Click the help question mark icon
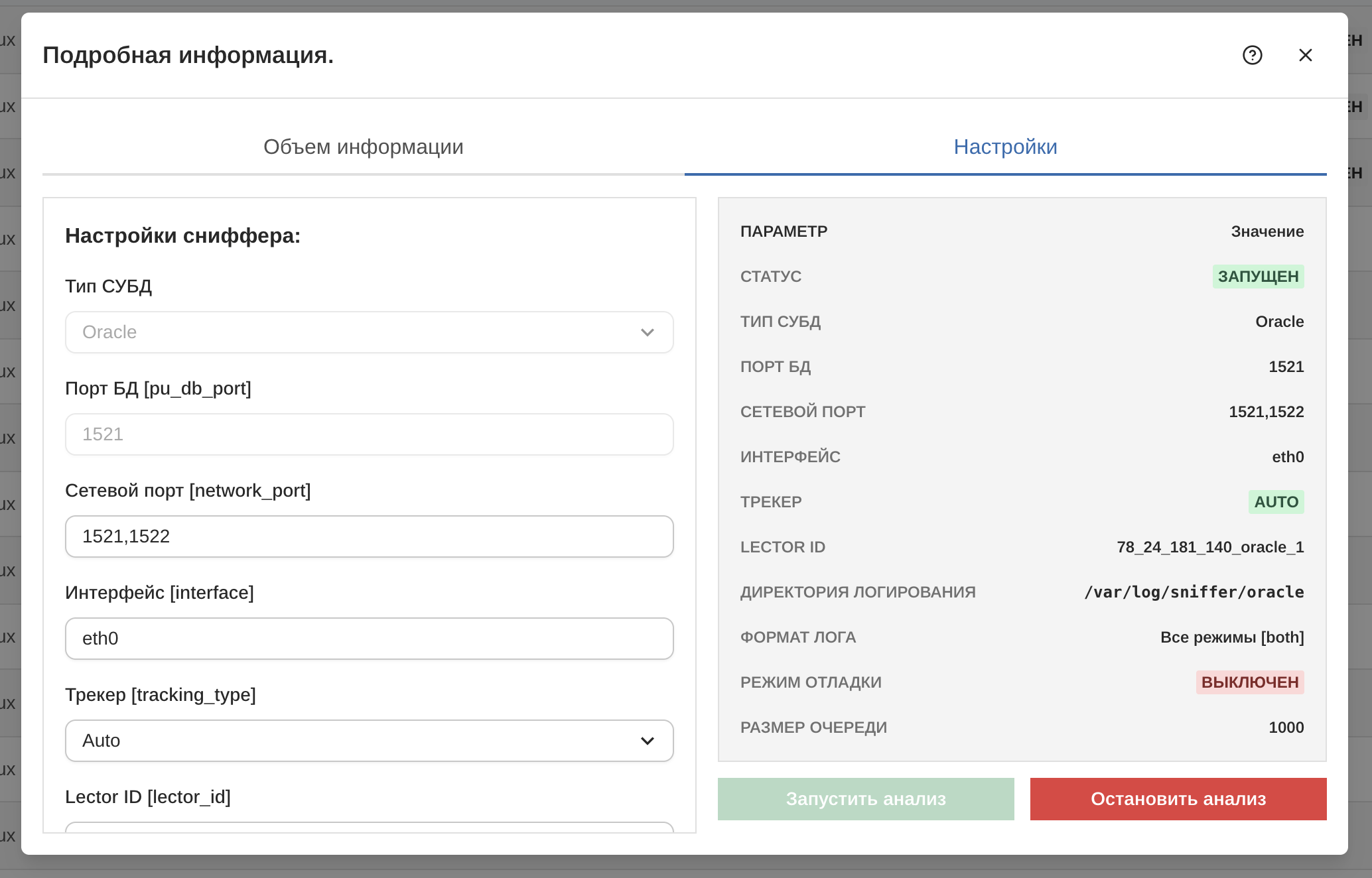 (1252, 55)
